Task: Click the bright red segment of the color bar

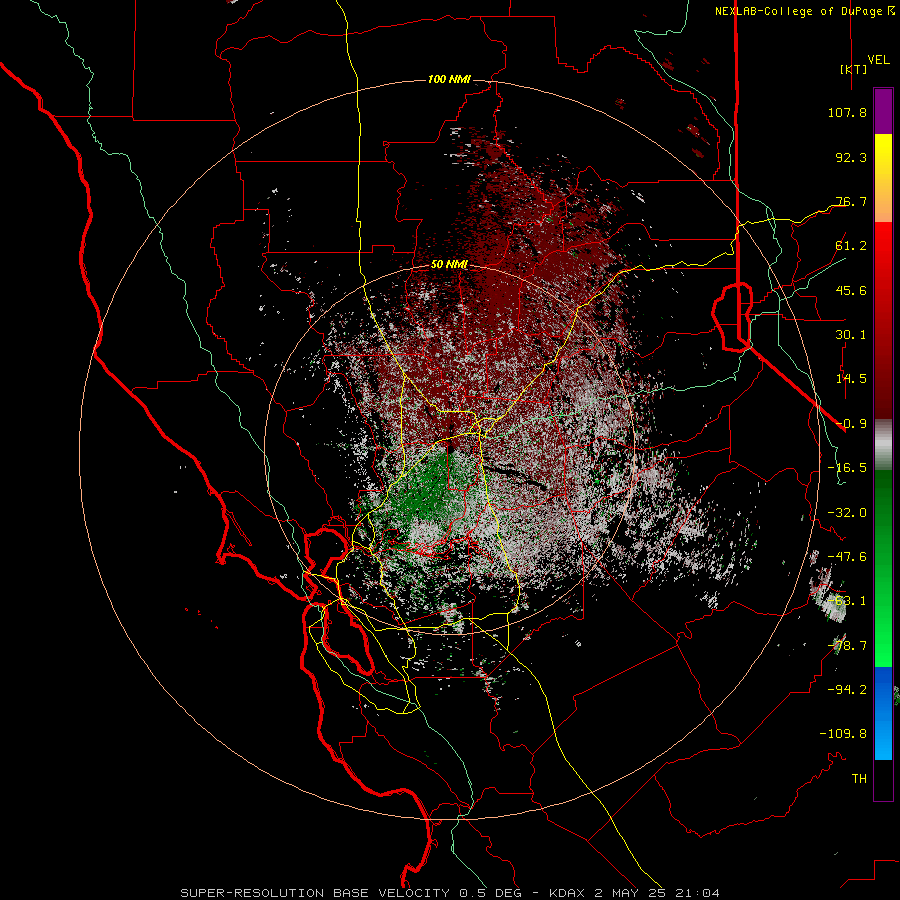Action: tap(883, 247)
